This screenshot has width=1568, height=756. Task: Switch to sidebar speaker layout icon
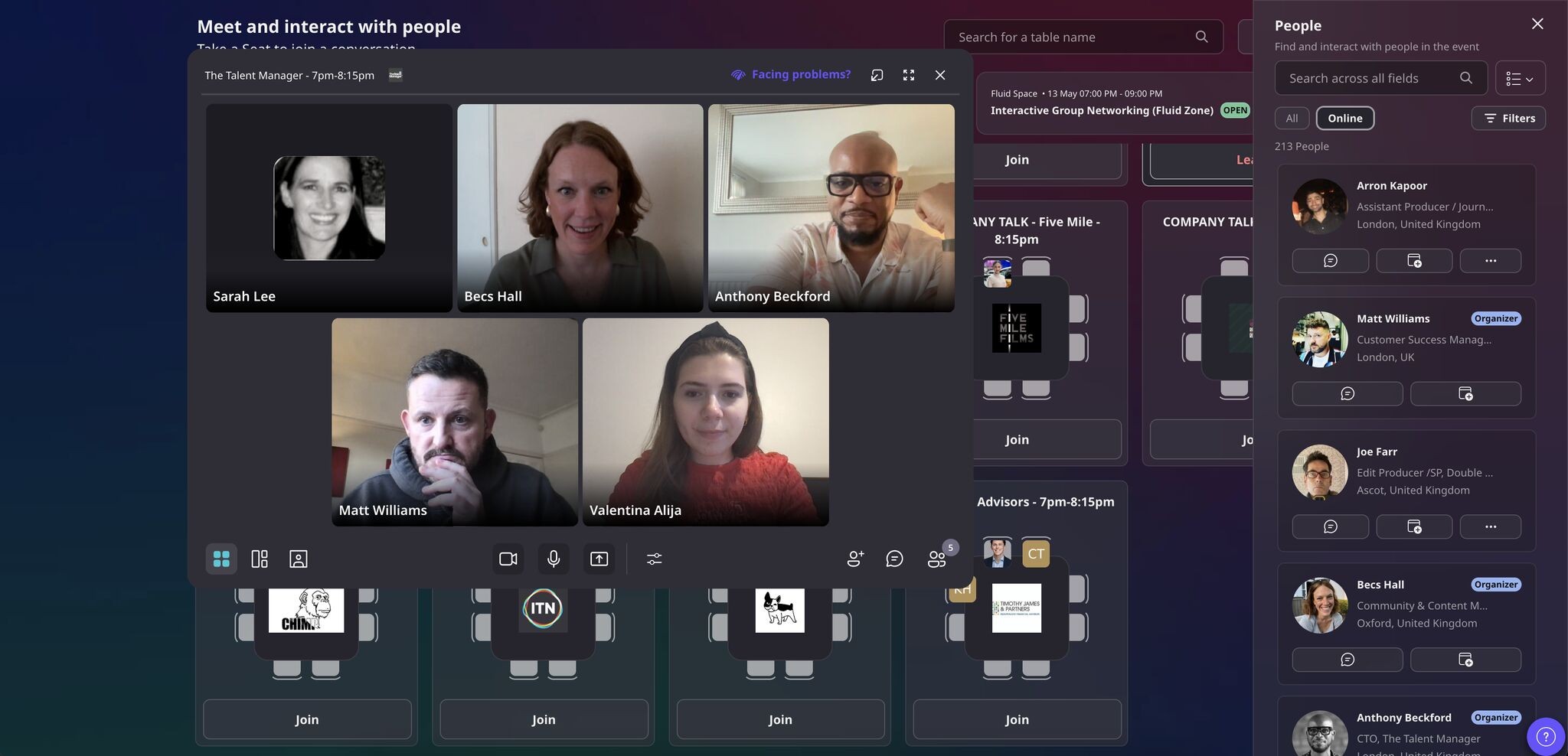[x=260, y=559]
